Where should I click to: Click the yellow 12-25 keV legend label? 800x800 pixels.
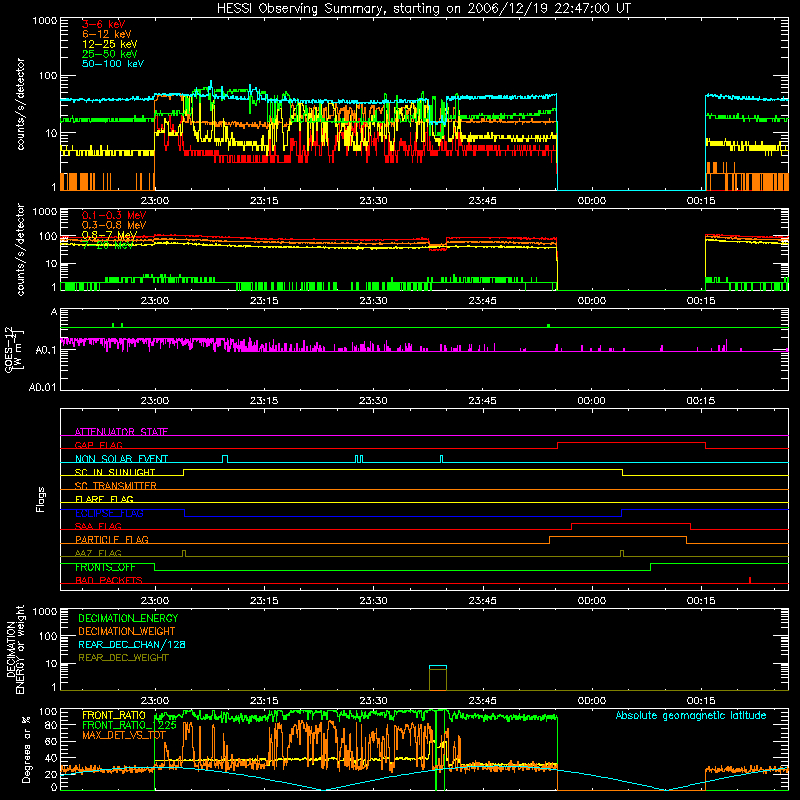110,44
